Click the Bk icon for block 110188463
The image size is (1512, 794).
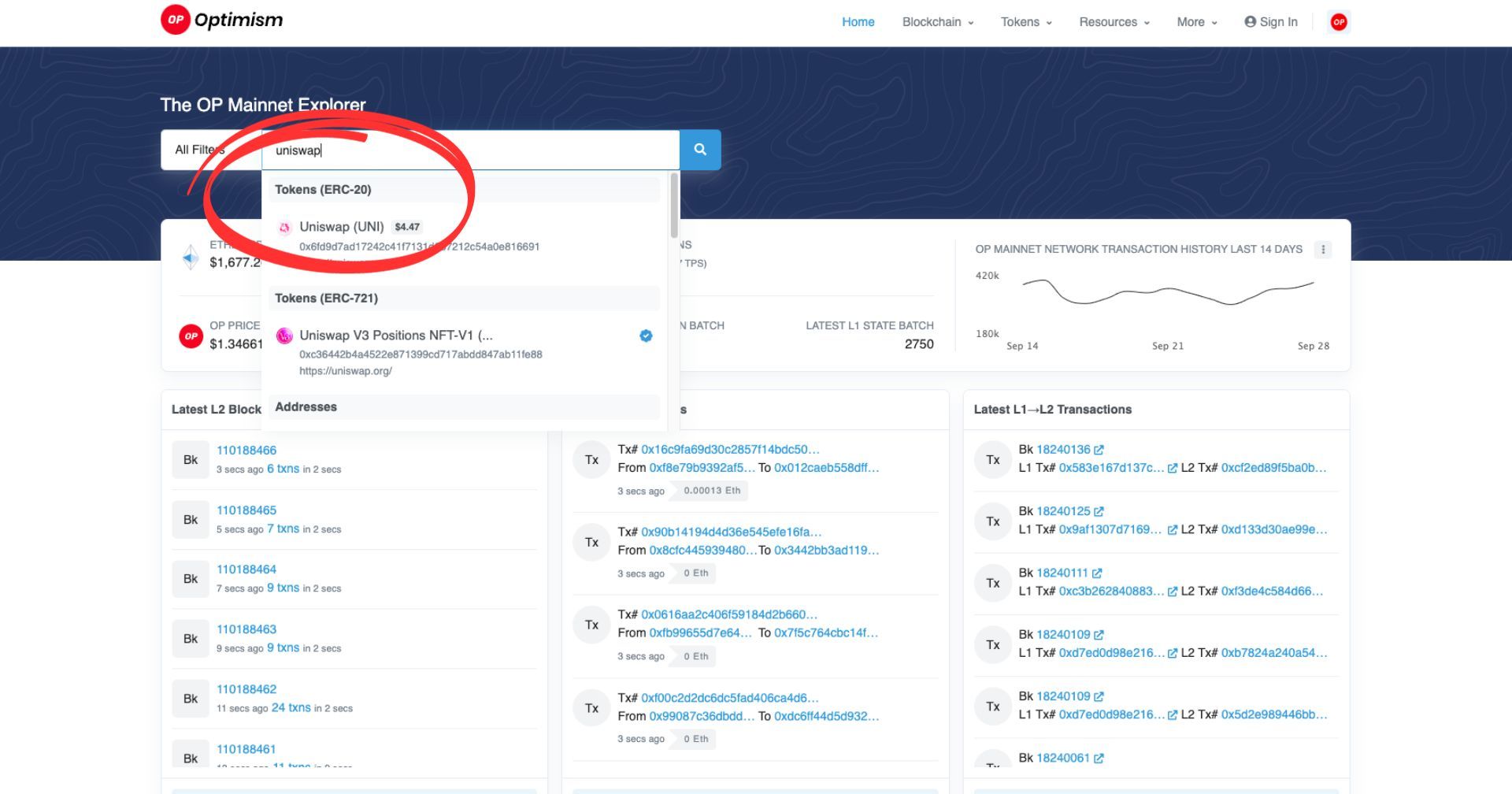point(191,639)
